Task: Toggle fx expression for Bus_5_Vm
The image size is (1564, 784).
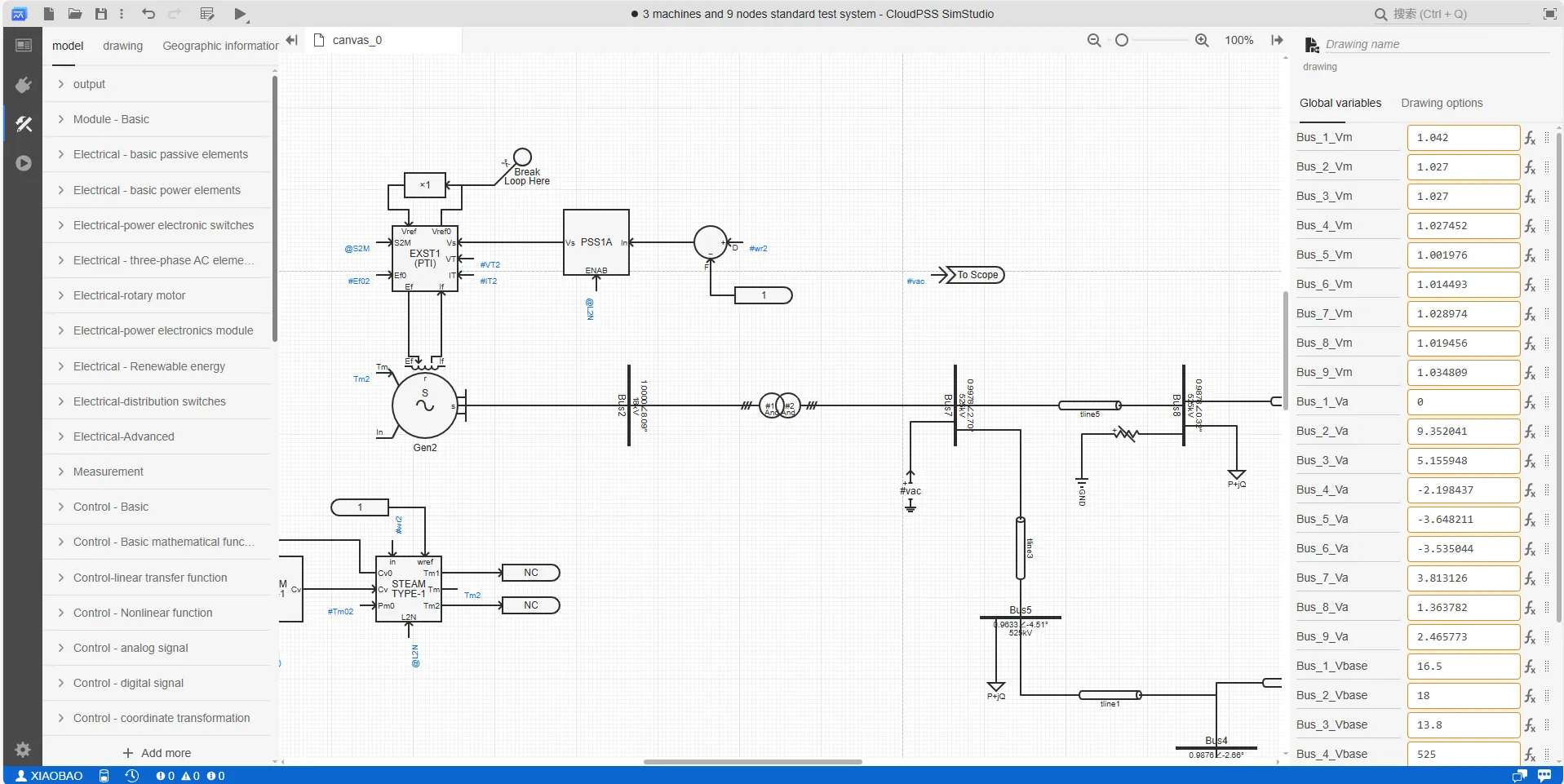Action: click(x=1530, y=255)
